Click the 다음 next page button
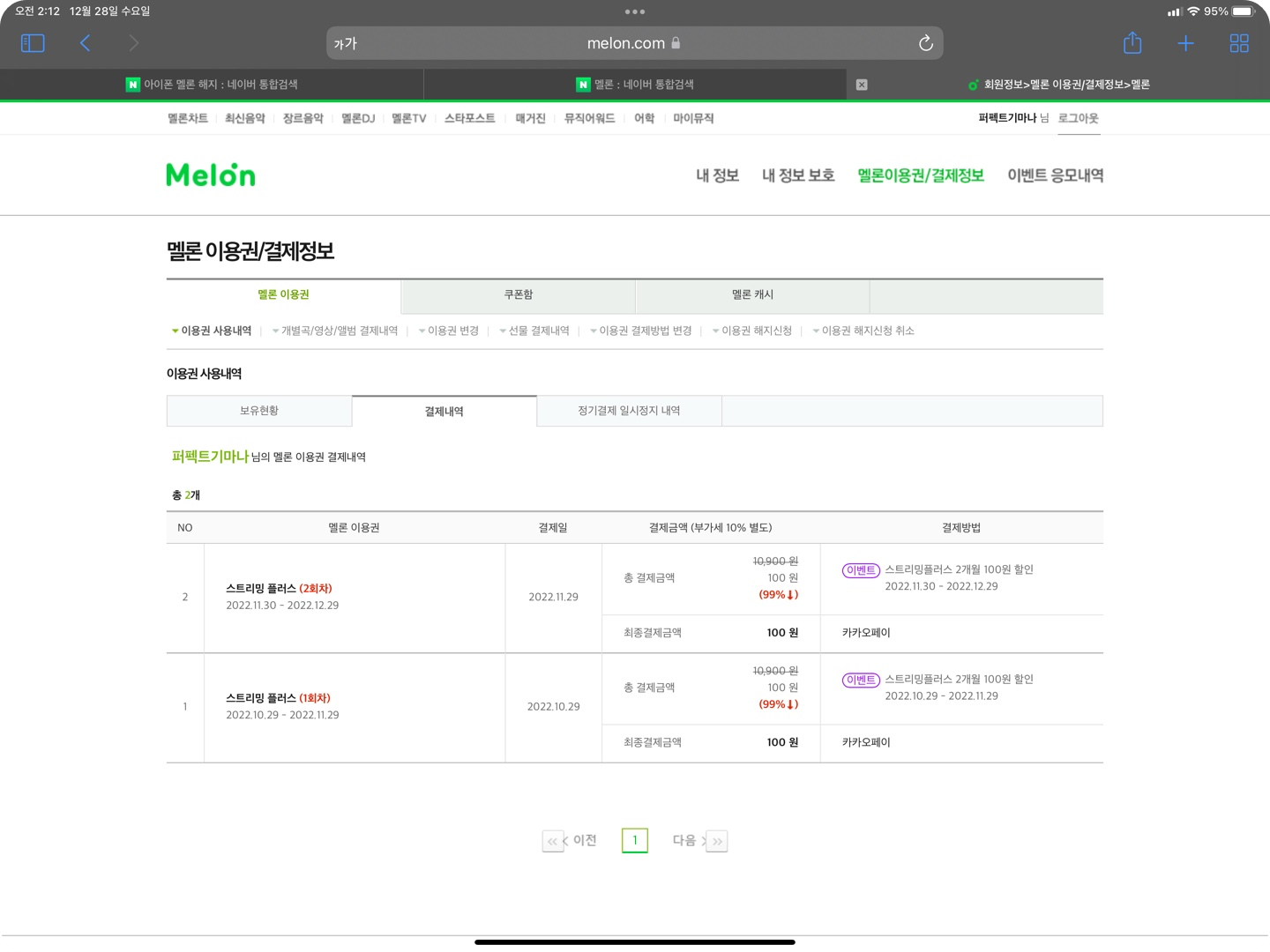Image resolution: width=1270 pixels, height=952 pixels. (689, 841)
